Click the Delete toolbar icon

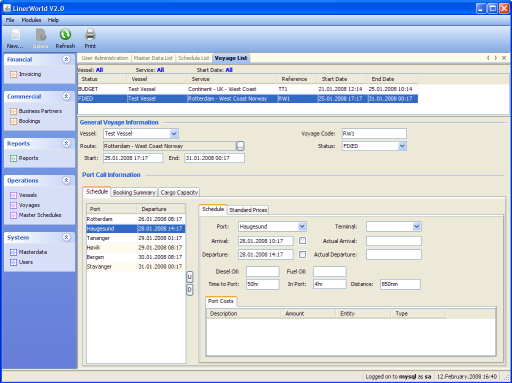[x=41, y=38]
